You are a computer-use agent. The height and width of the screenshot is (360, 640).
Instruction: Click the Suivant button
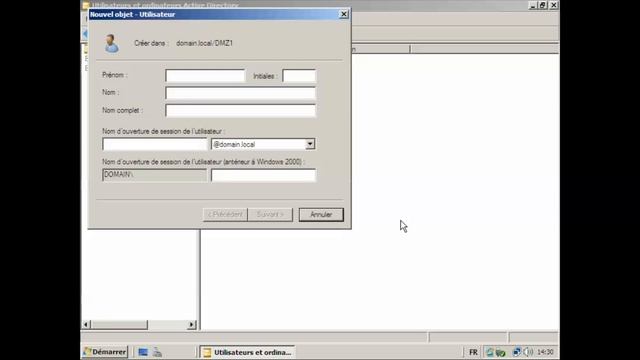coord(270,215)
